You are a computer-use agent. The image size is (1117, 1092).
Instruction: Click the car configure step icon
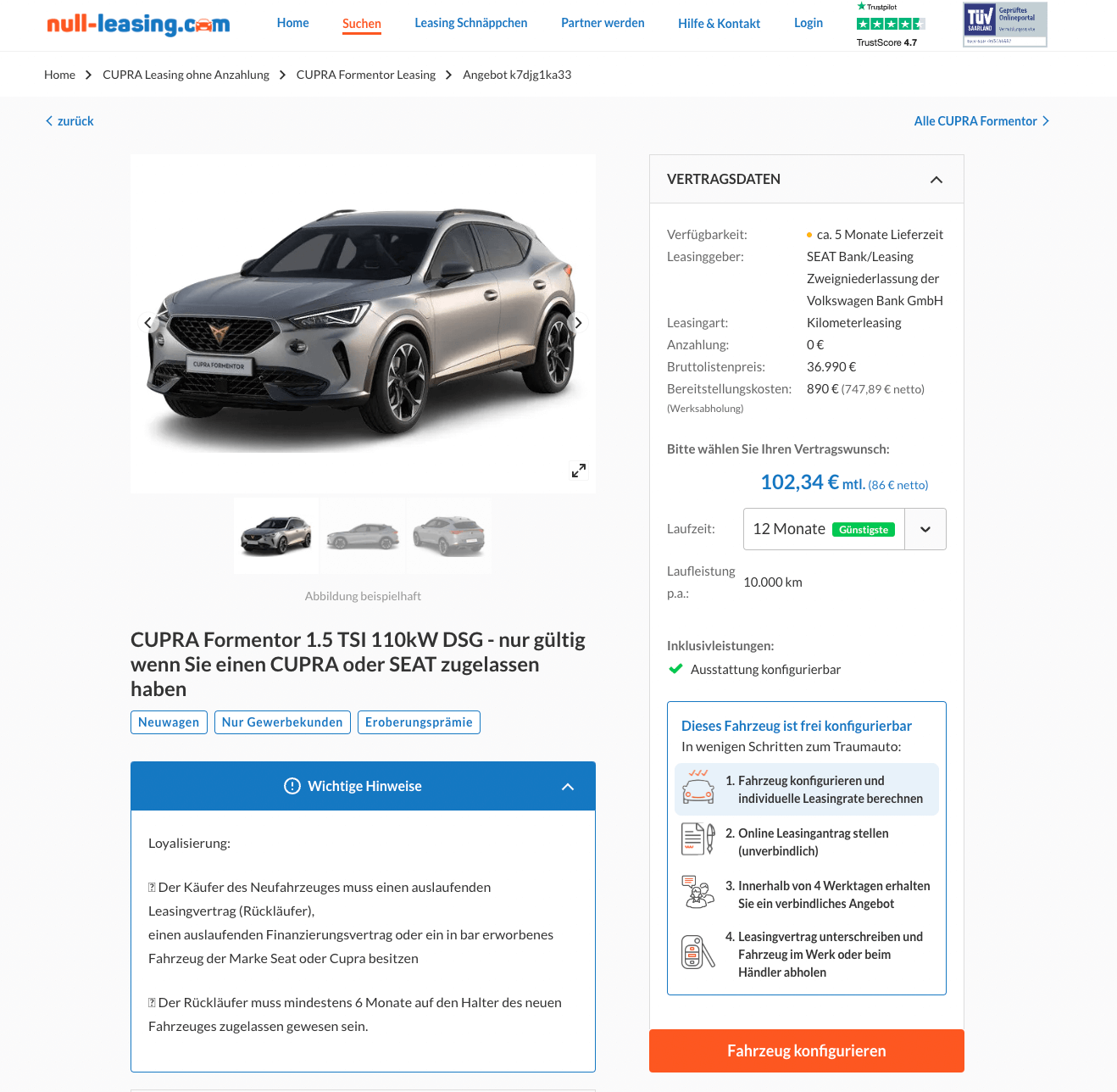(x=698, y=787)
